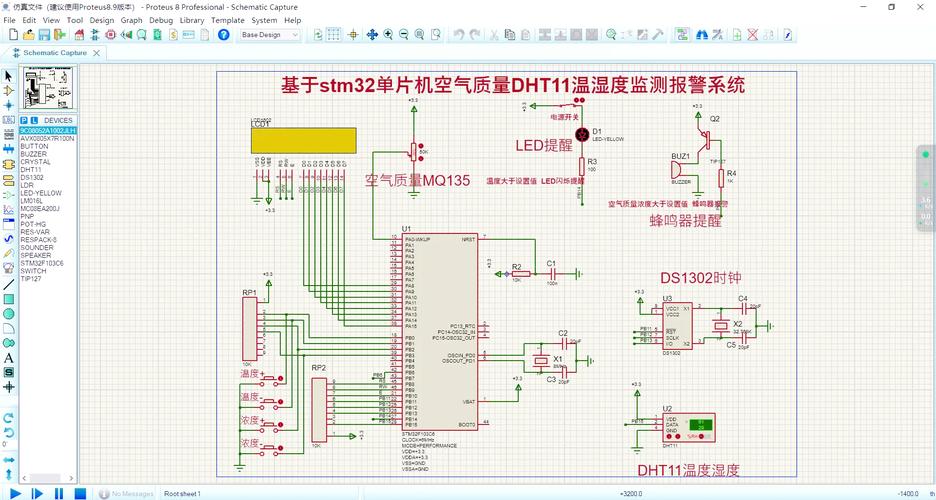Pause the running simulation
The image size is (936, 500).
coord(58,493)
